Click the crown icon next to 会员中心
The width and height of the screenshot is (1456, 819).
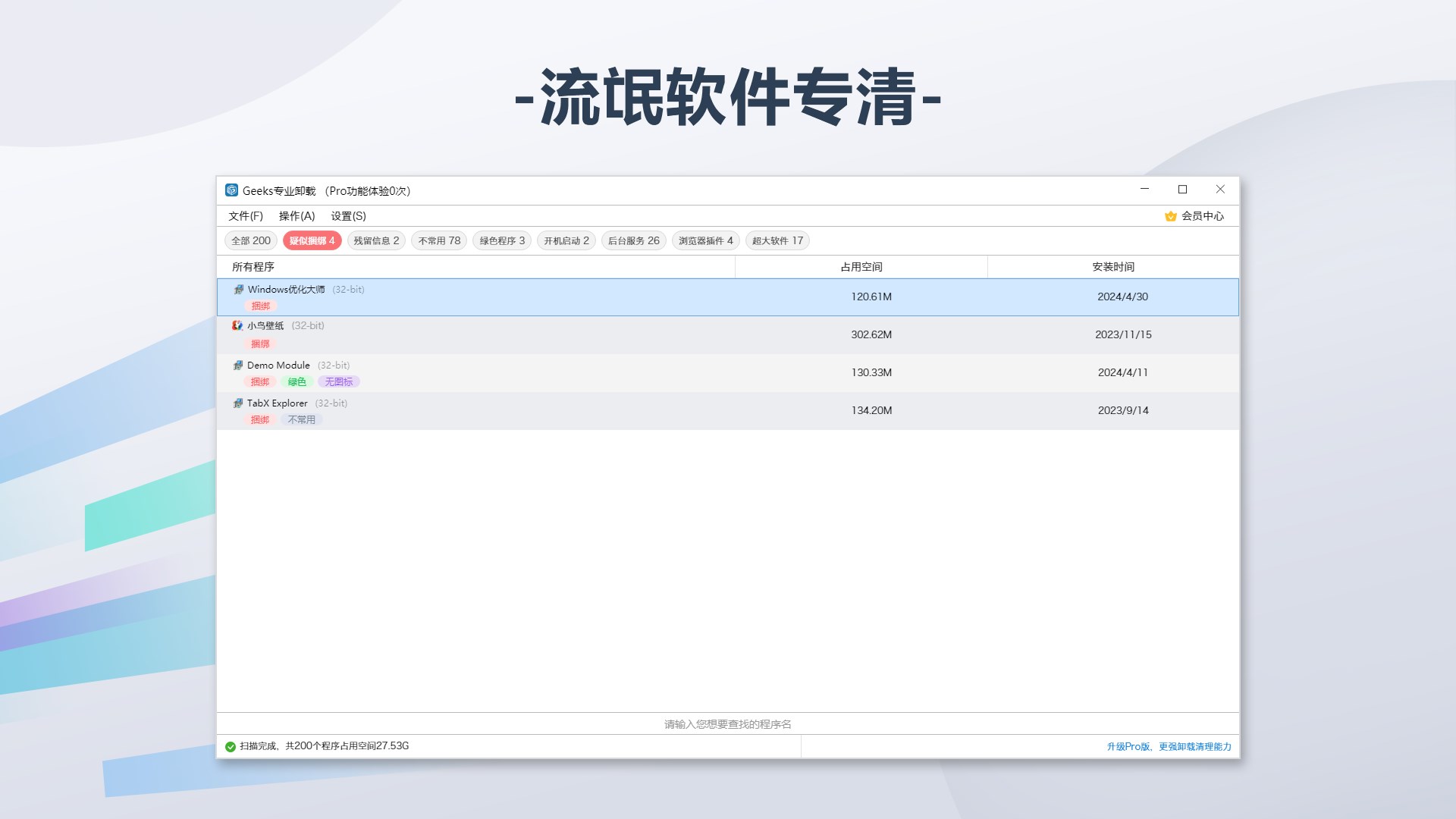pyautogui.click(x=1169, y=215)
